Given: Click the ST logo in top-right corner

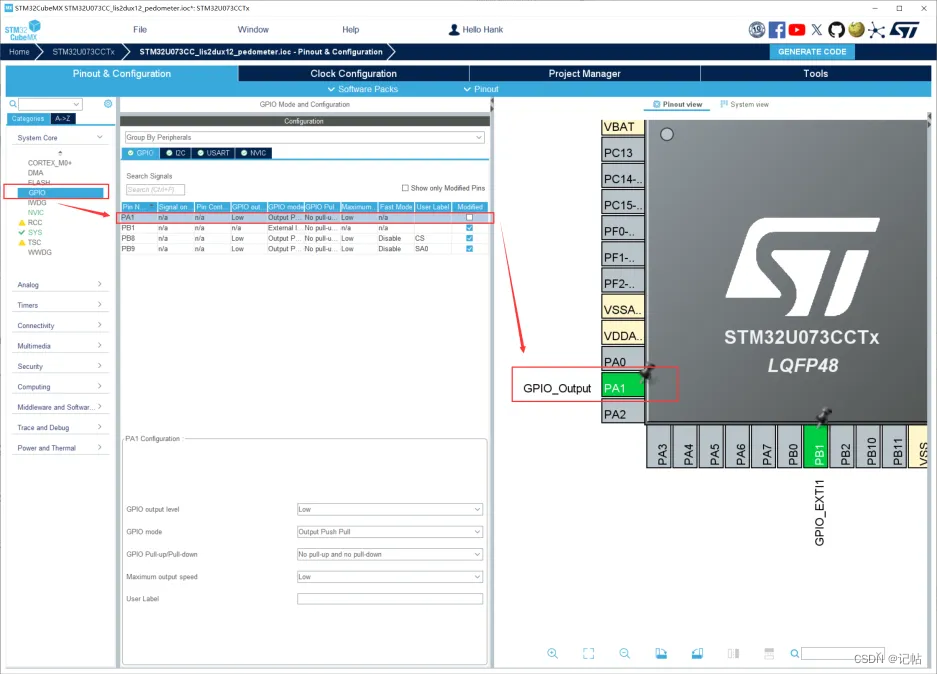Looking at the screenshot, I should point(904,30).
